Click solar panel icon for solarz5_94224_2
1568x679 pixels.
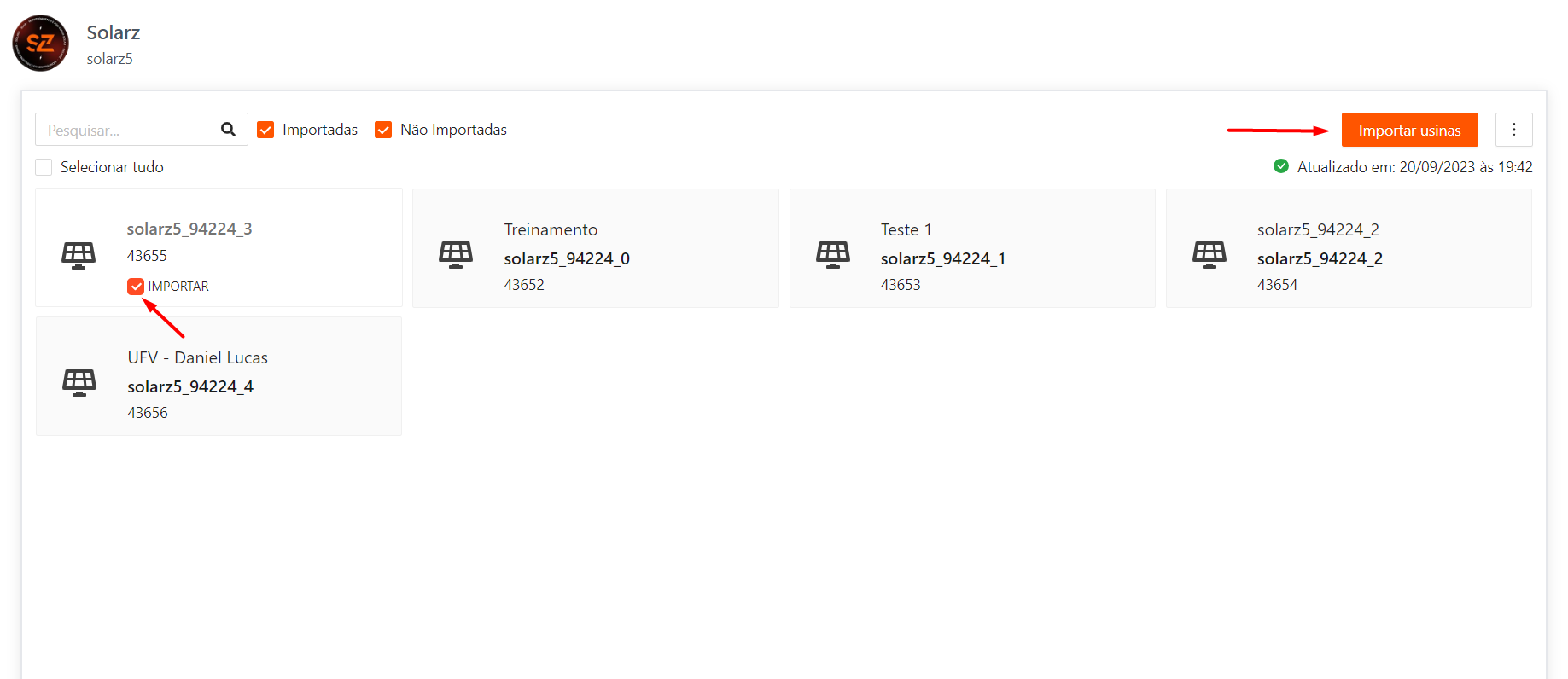click(x=1209, y=254)
